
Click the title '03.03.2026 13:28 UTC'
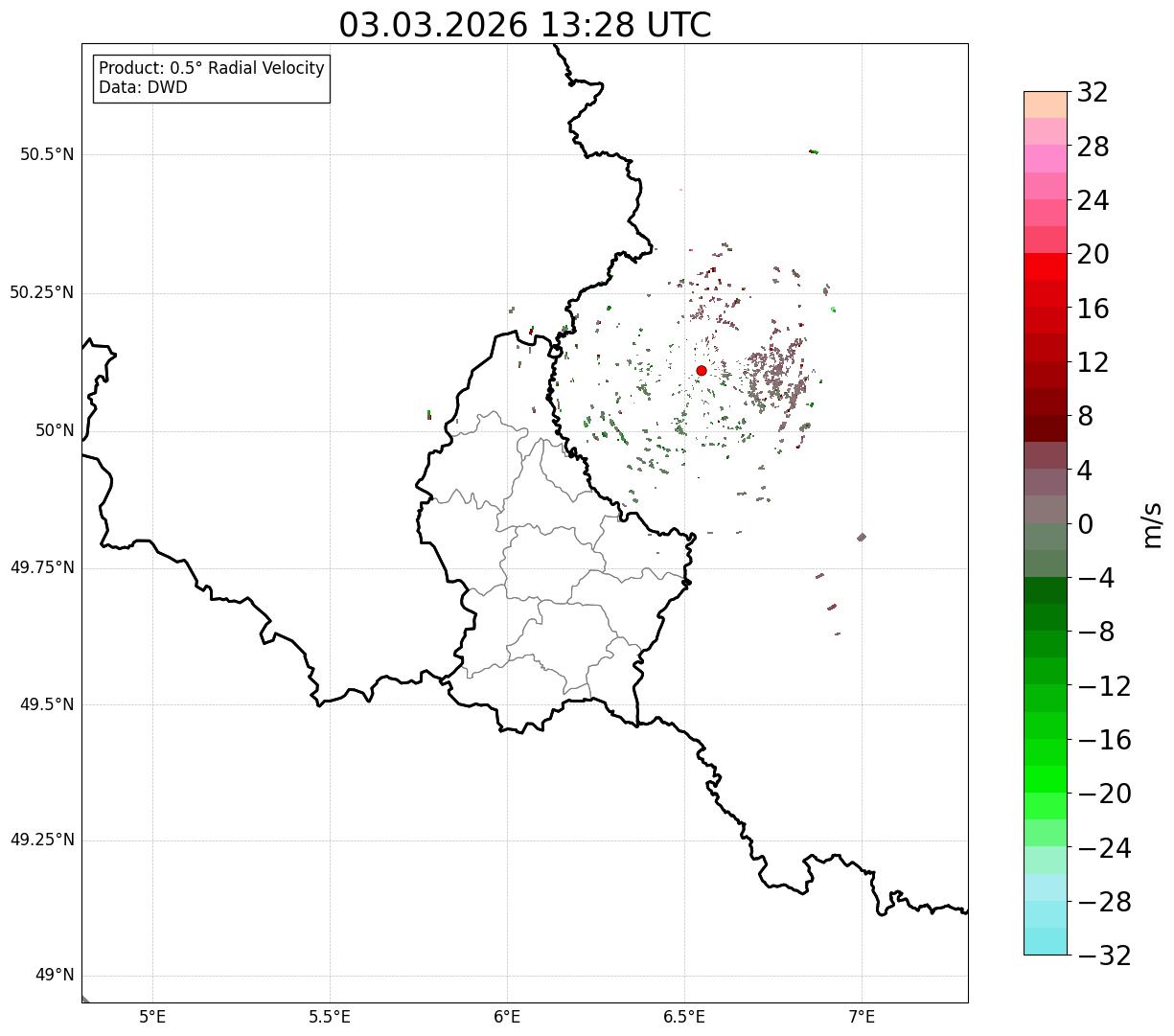pos(525,25)
